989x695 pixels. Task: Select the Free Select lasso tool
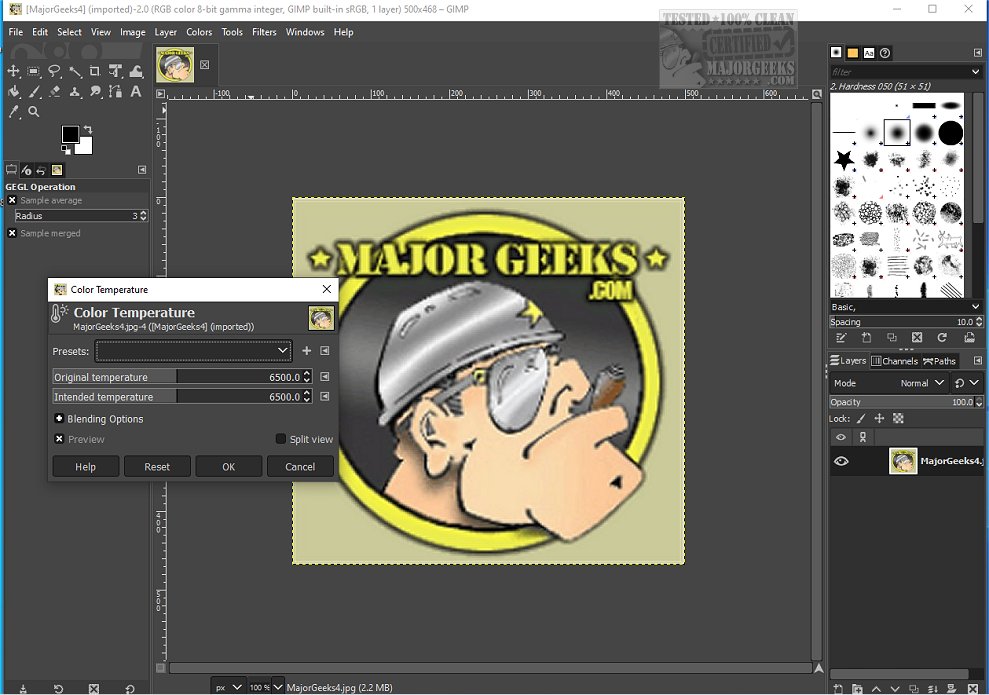[54, 71]
